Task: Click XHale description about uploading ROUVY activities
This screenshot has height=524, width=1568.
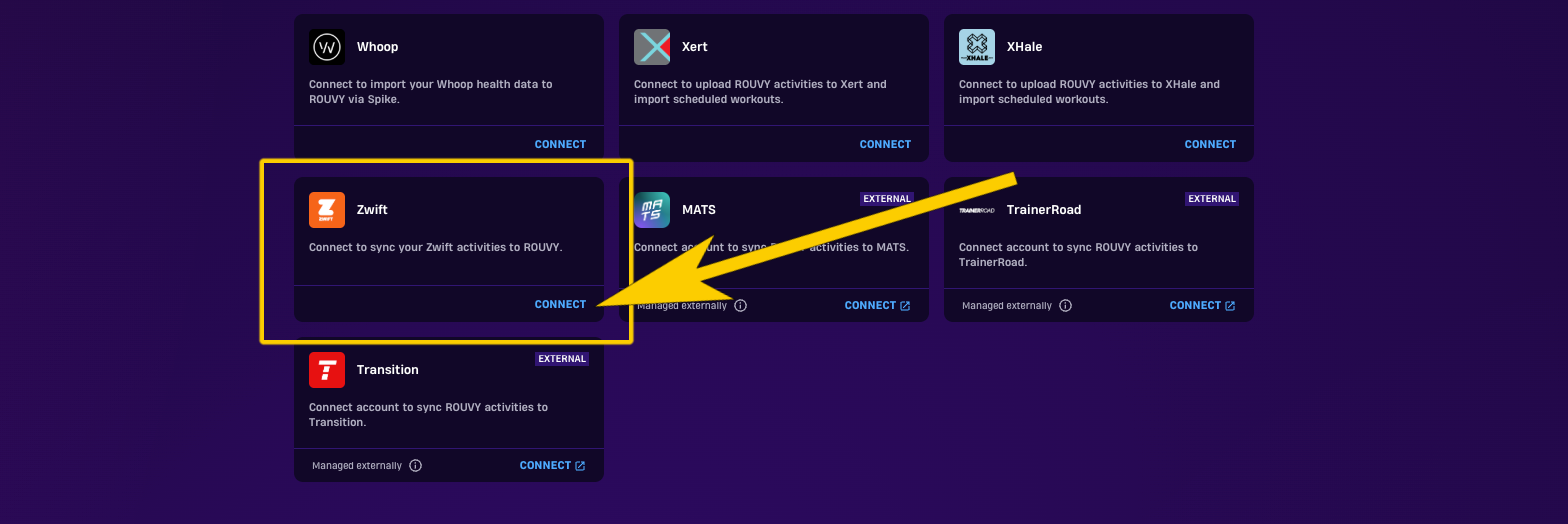Action: pyautogui.click(x=1089, y=92)
